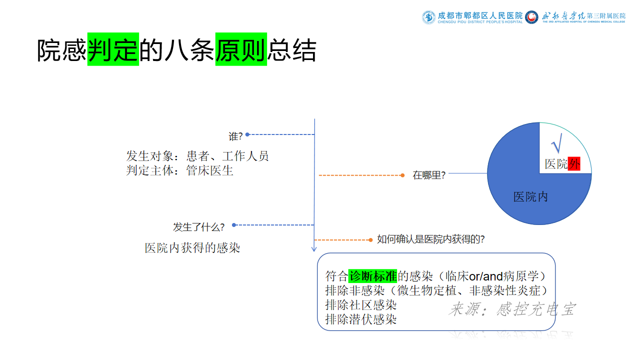
Task: Click the 第三附属医院 text in header
Action: (606, 16)
